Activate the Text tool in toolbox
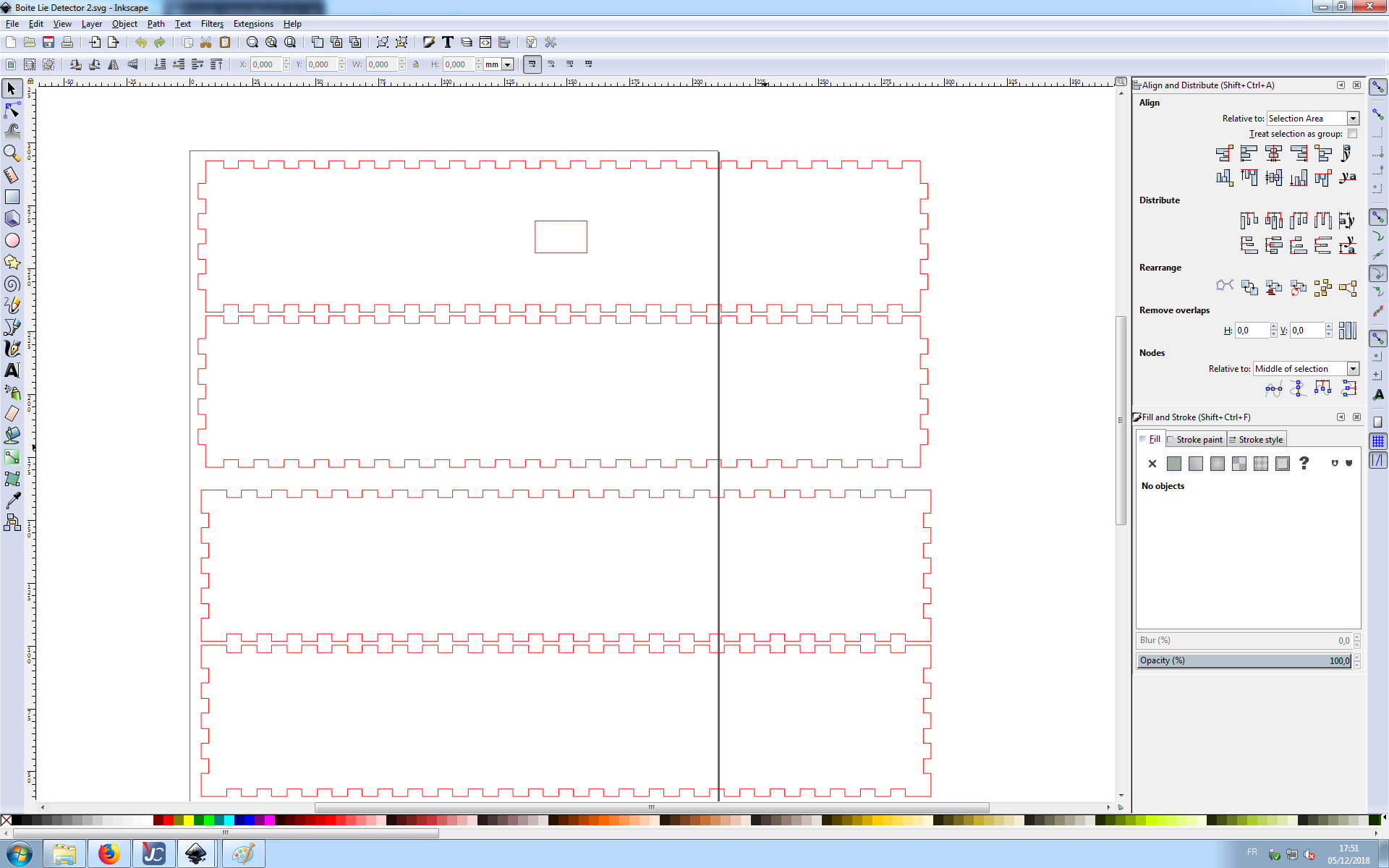 (12, 370)
